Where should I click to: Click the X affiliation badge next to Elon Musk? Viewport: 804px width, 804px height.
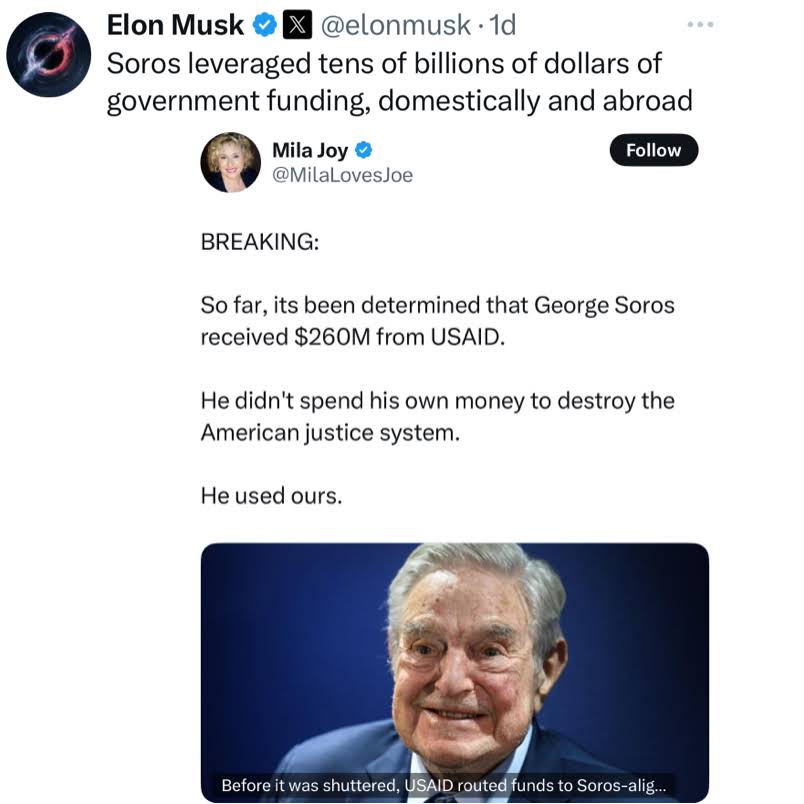point(294,24)
